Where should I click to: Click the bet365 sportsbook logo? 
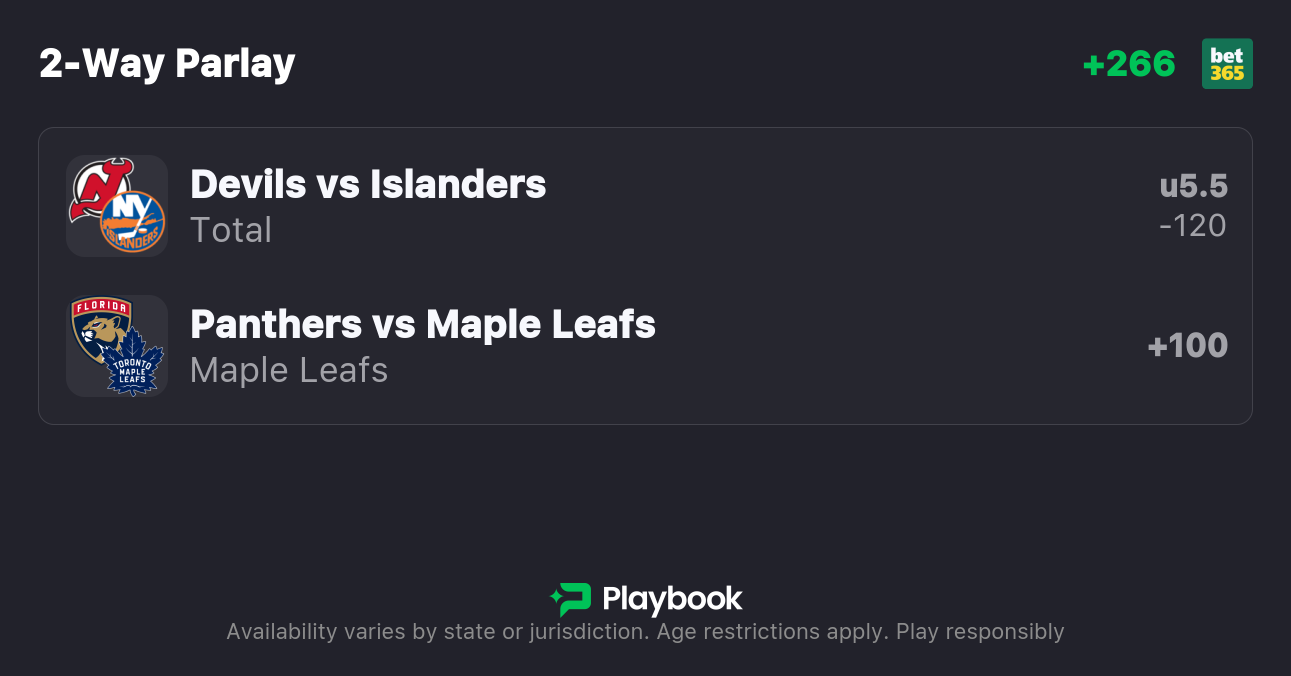click(1227, 64)
